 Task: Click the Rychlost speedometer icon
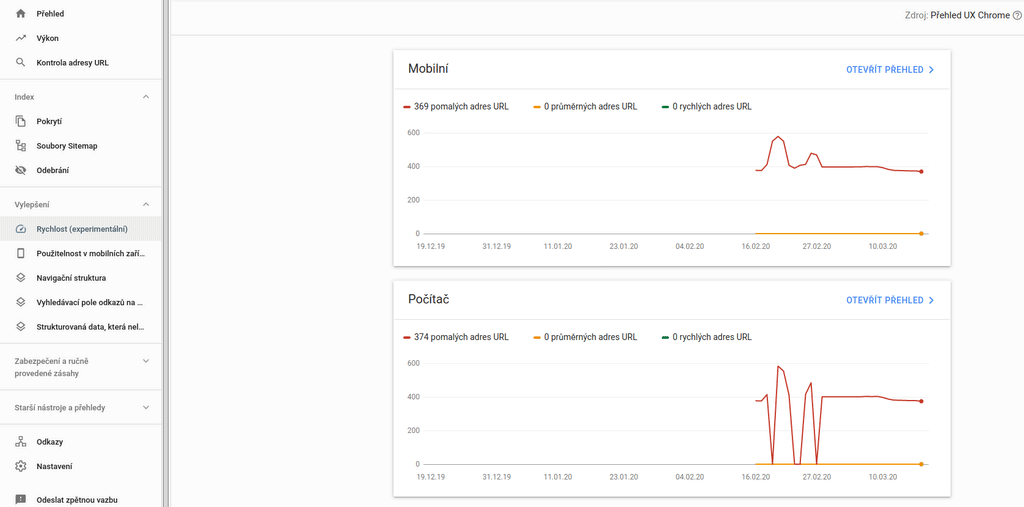click(20, 229)
